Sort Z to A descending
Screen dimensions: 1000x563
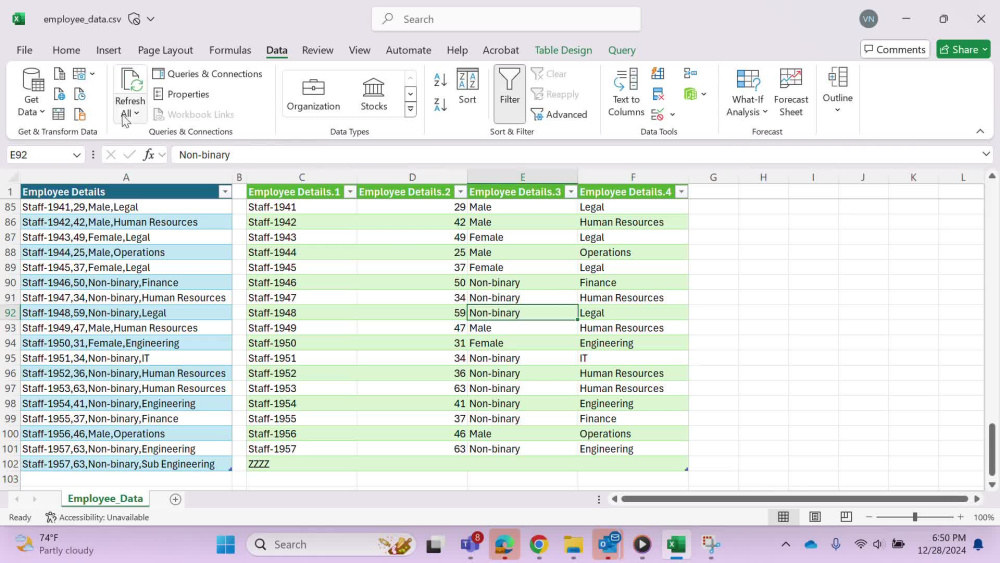pos(440,105)
